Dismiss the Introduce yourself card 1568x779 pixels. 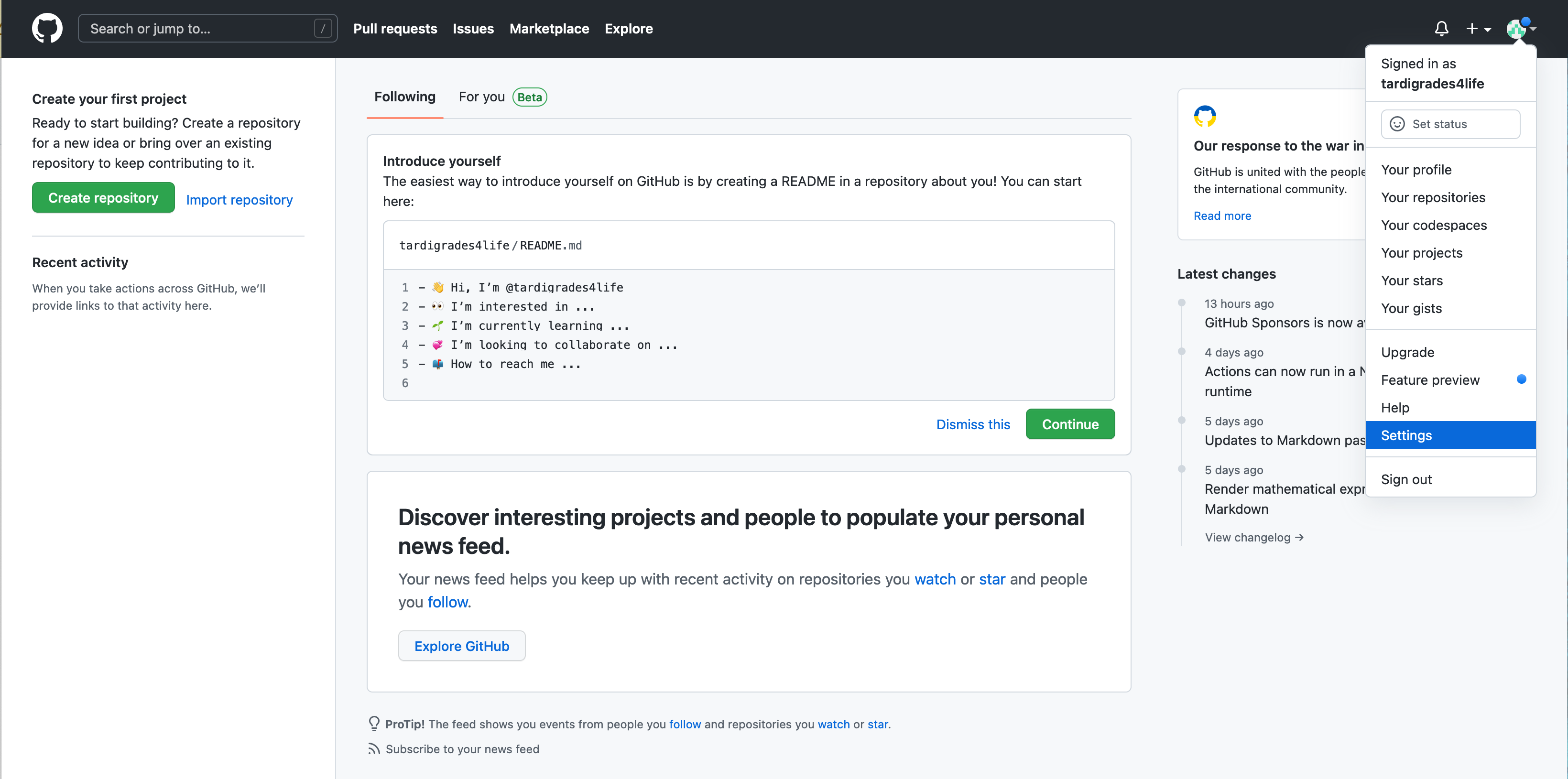point(972,424)
